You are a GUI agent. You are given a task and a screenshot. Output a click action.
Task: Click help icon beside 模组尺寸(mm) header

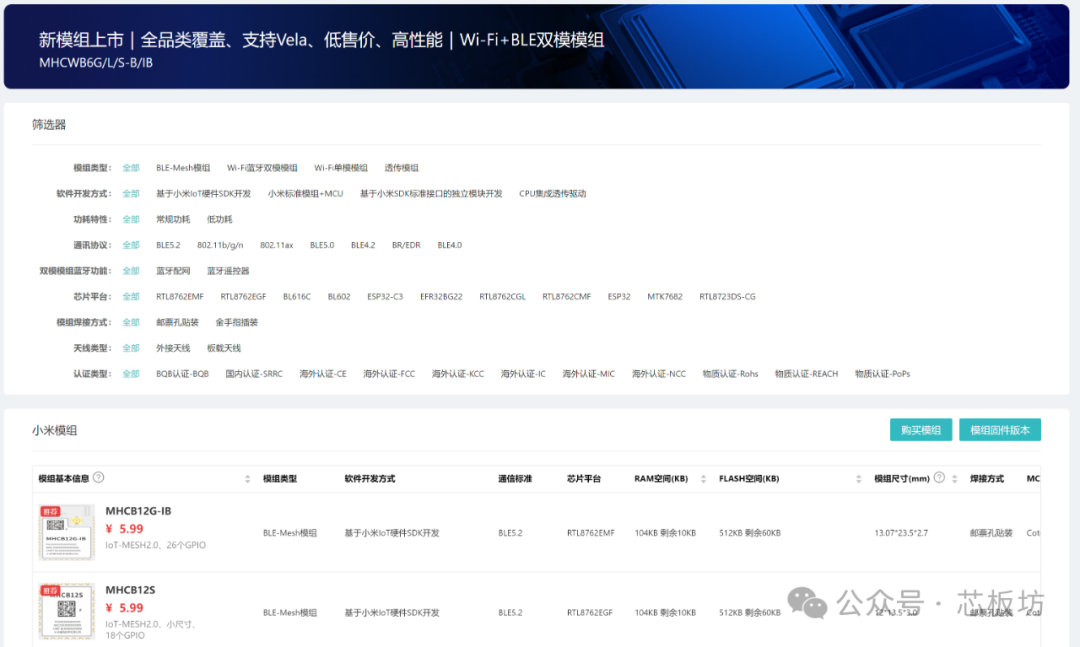click(939, 477)
